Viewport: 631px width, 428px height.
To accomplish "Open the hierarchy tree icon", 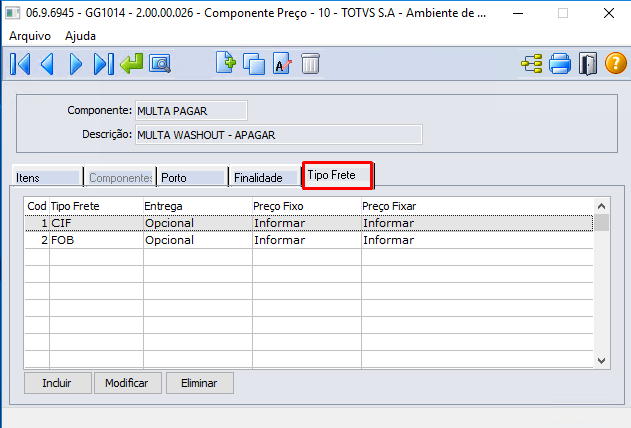I will tap(532, 64).
